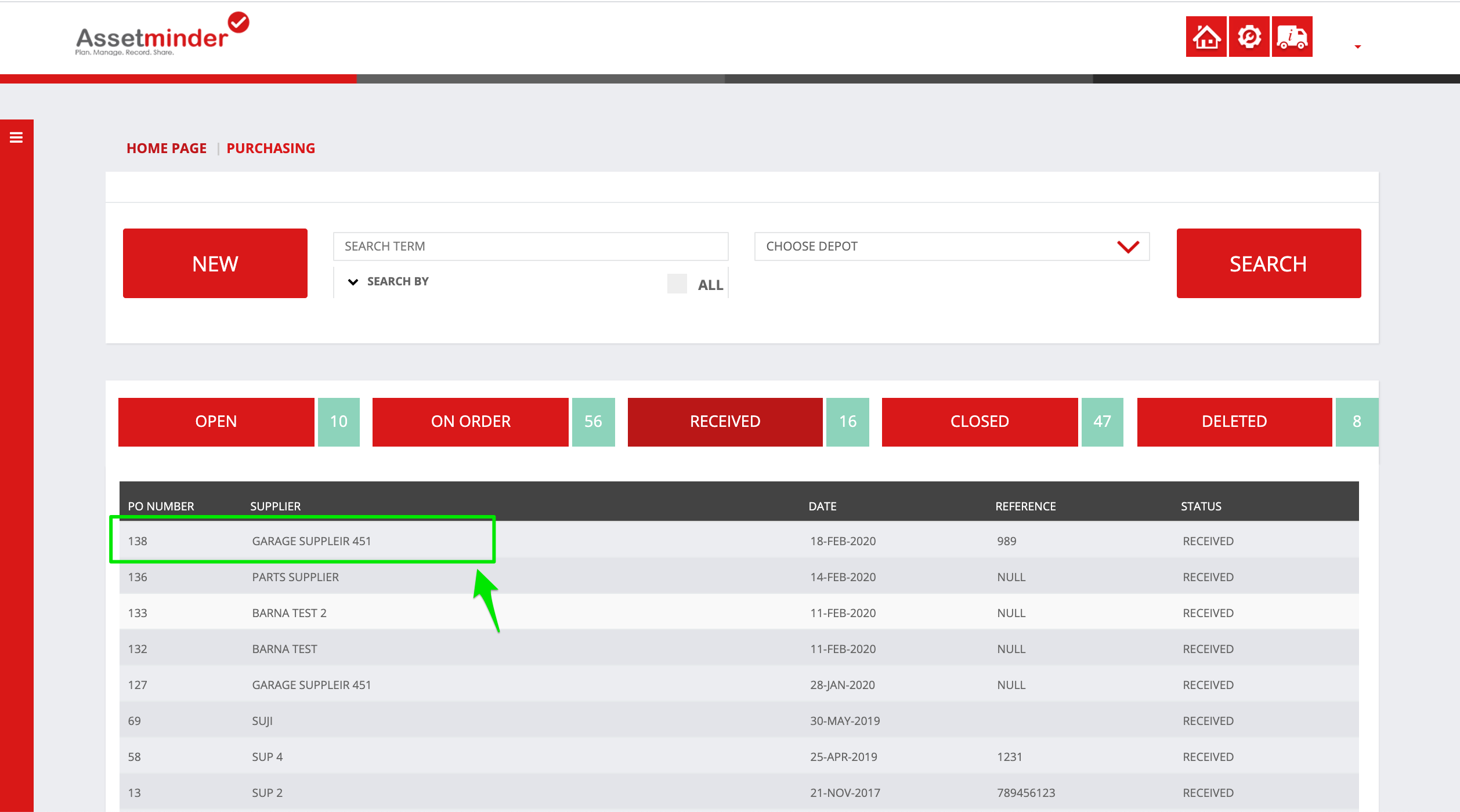
Task: Click the supplier name BARNA TEST
Action: (284, 649)
